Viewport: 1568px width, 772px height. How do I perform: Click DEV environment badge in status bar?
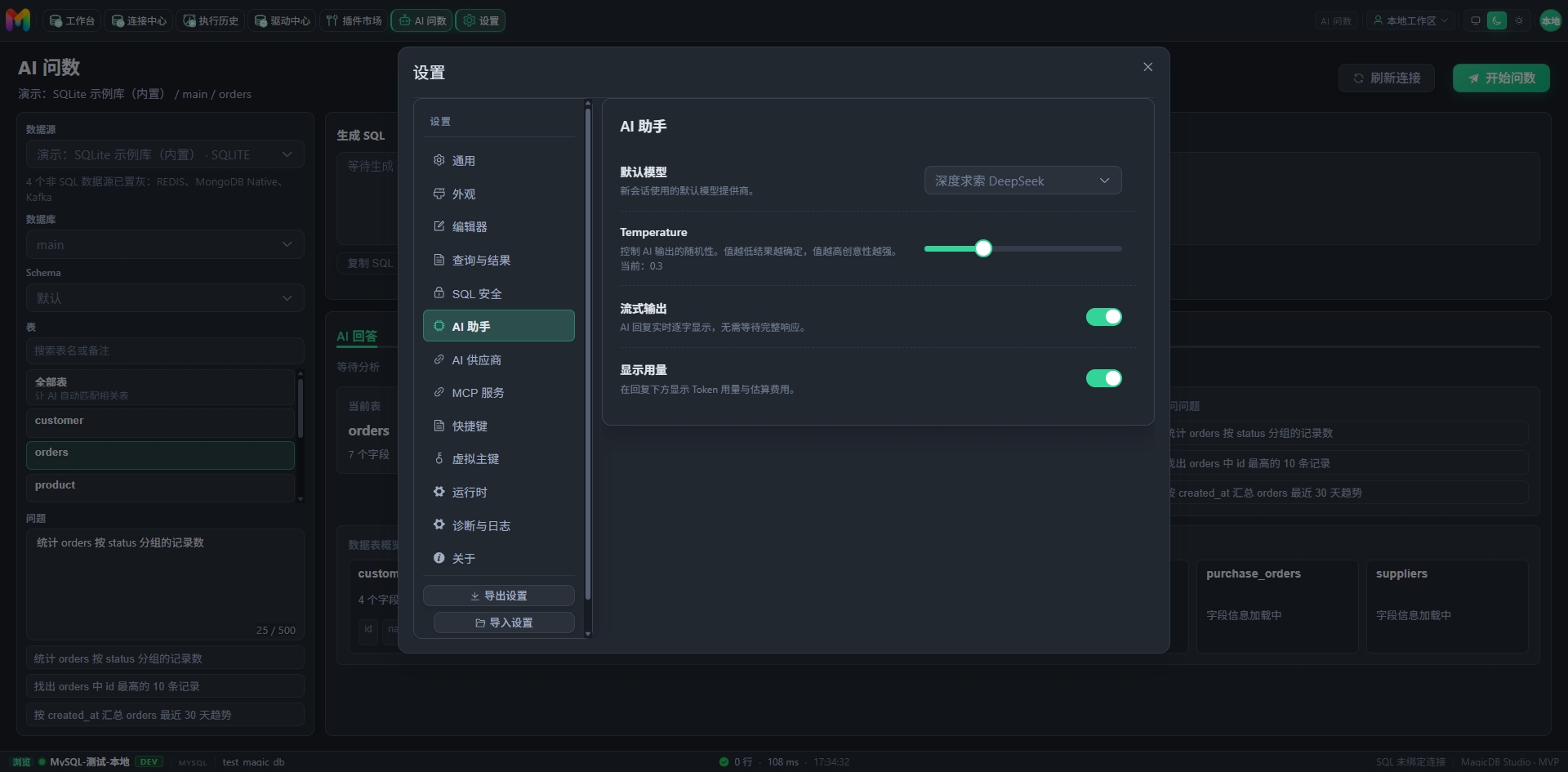click(x=149, y=762)
